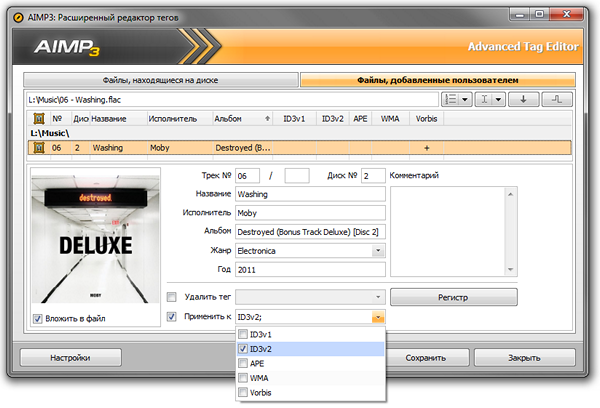The image size is (600, 408).
Task: Uncheck the Применить к checkbox
Action: click(172, 317)
